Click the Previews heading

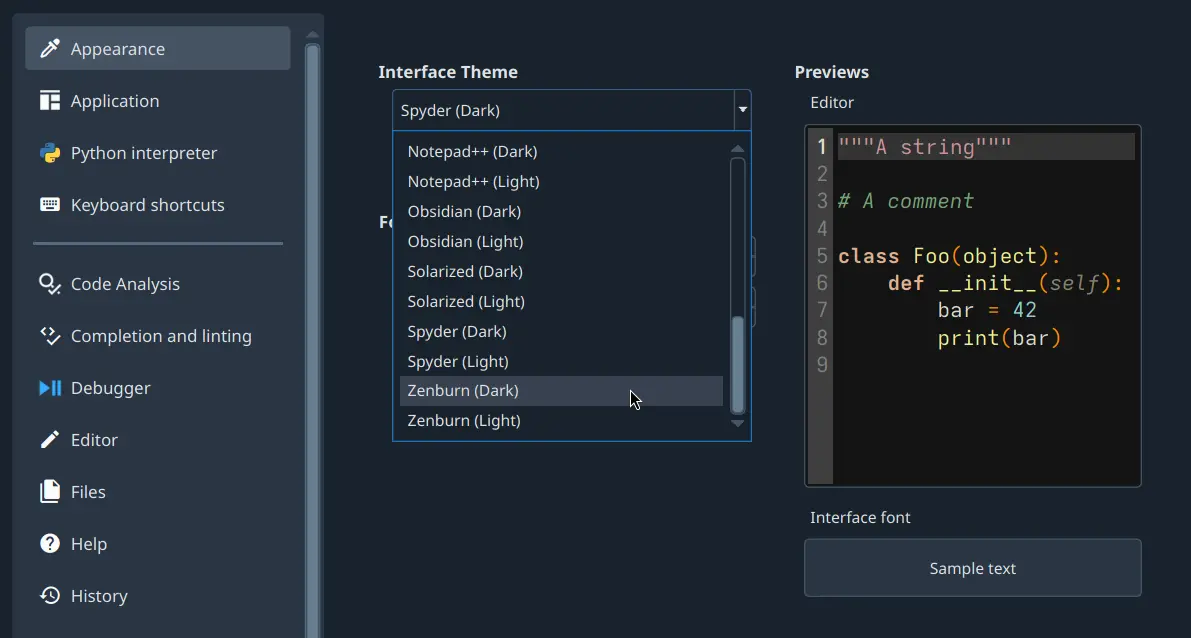(x=832, y=72)
